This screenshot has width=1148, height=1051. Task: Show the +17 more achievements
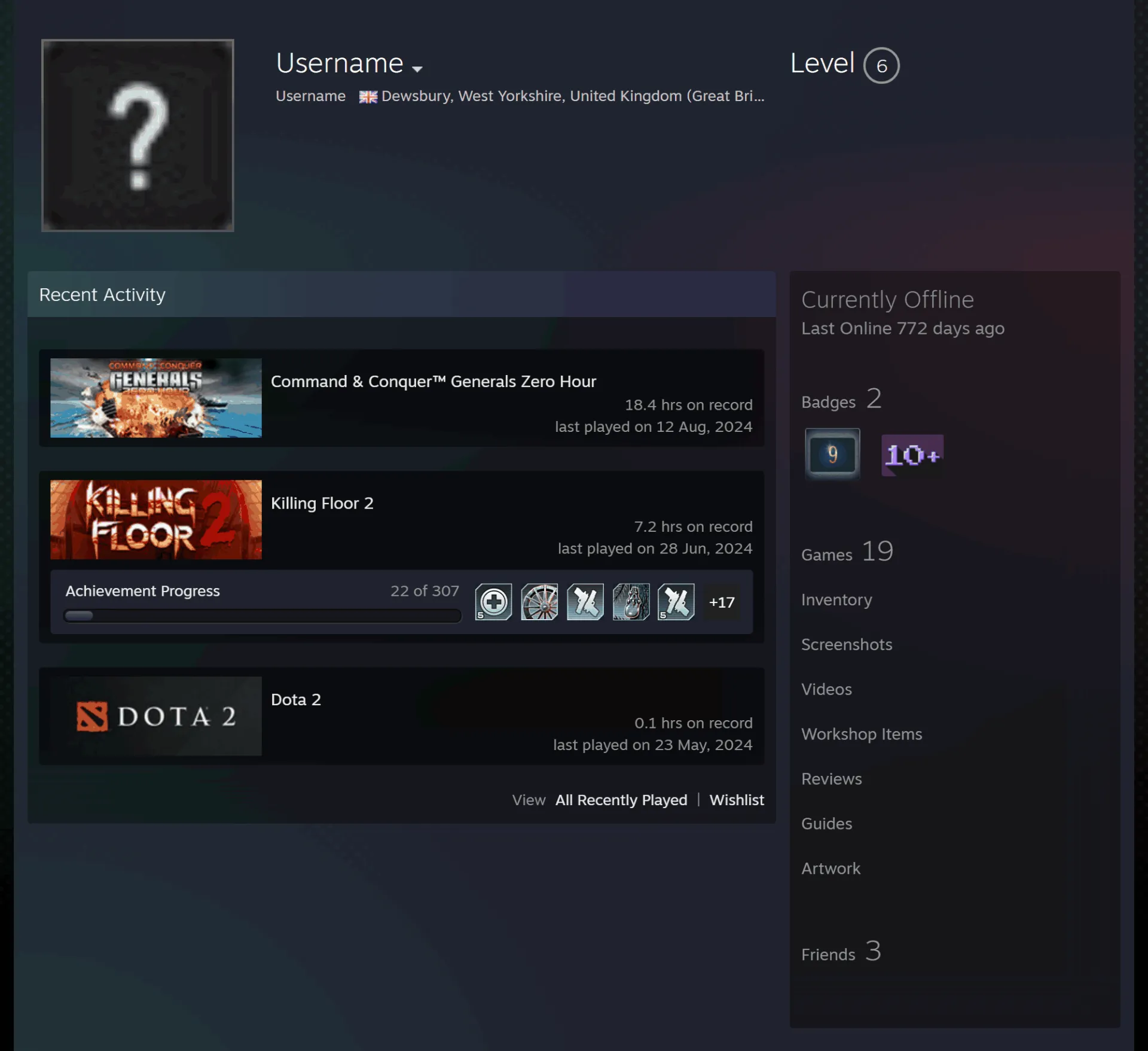coord(722,602)
